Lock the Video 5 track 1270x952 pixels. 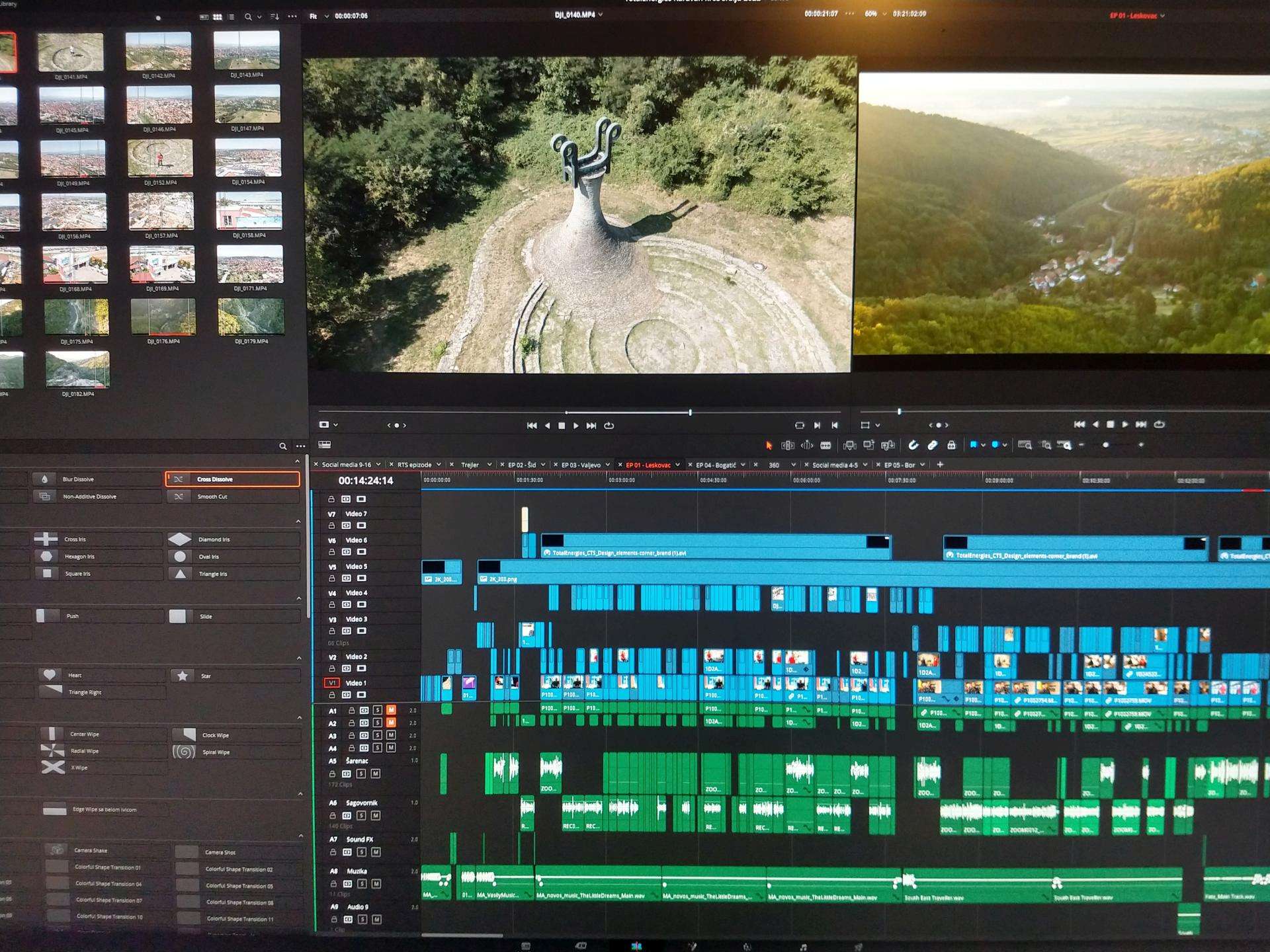[331, 578]
